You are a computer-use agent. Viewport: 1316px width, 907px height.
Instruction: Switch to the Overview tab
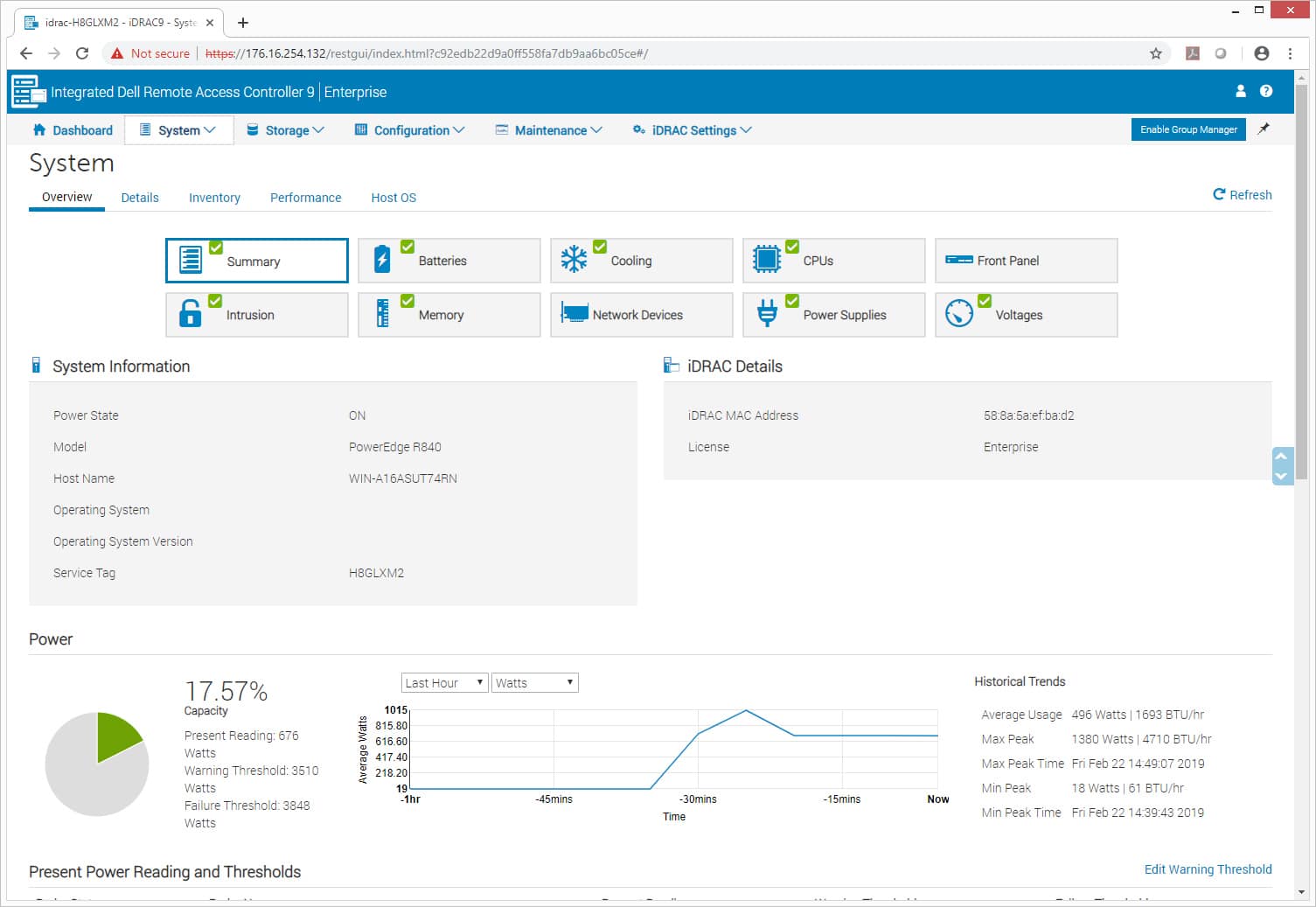click(66, 197)
